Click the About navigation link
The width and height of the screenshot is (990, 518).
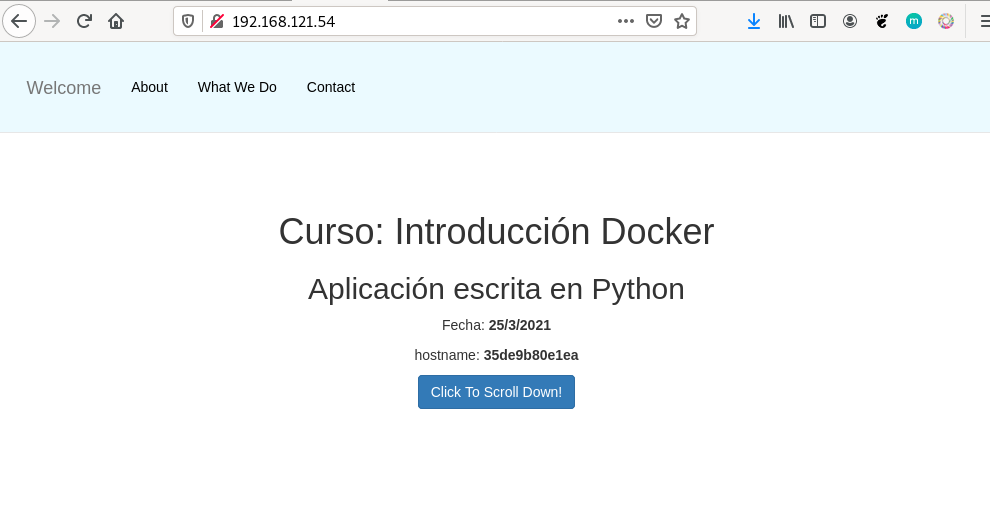(x=149, y=87)
